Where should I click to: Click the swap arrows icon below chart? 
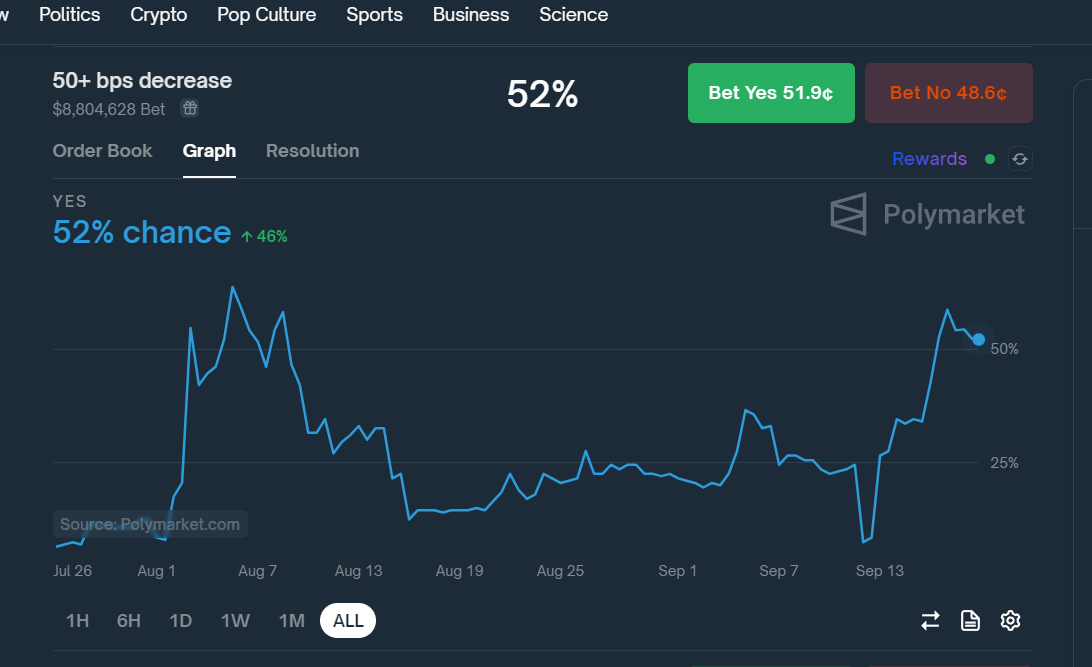click(x=930, y=621)
